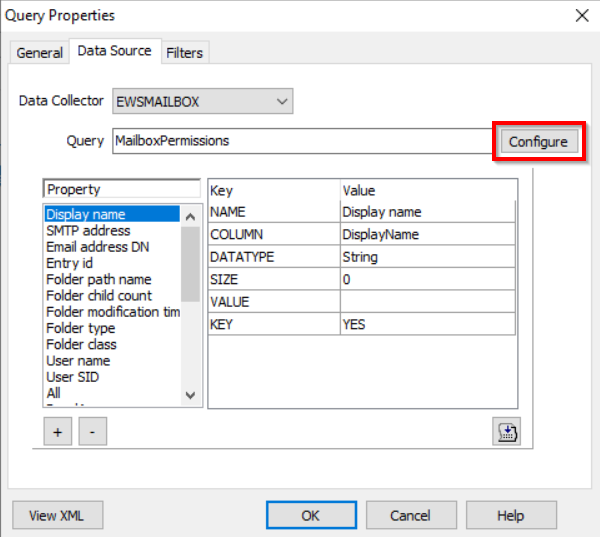600x537 pixels.
Task: Select 'All' in property list
Action: [112, 393]
